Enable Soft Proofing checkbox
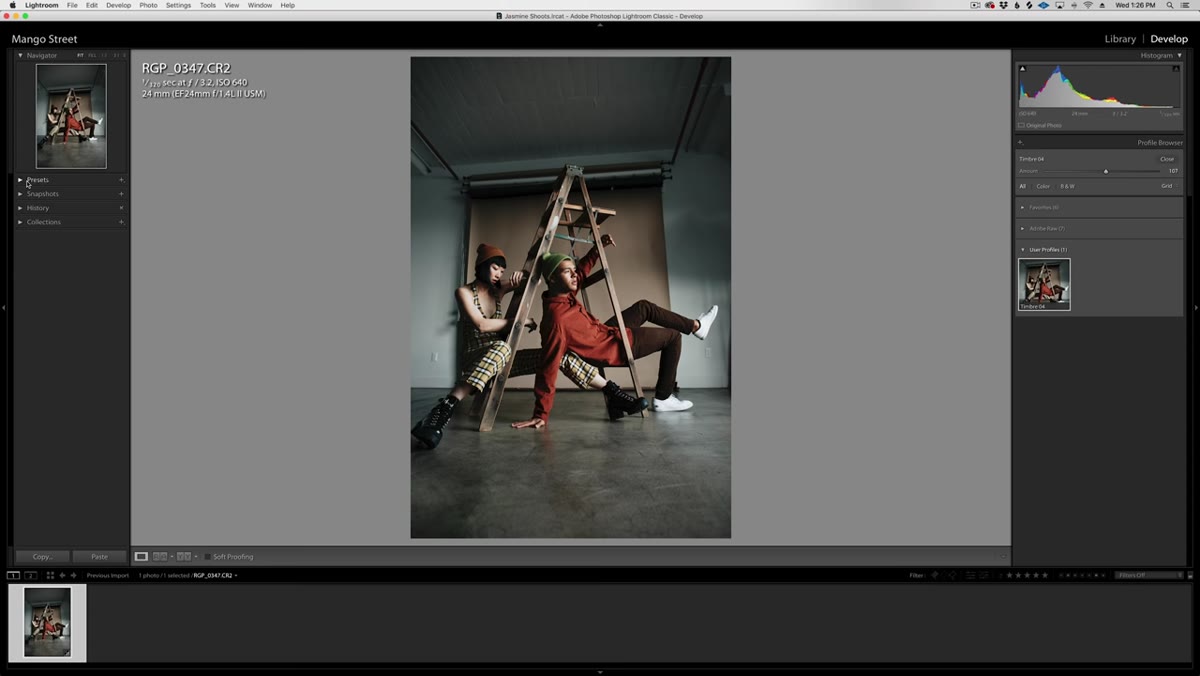The width and height of the screenshot is (1200, 676). (208, 557)
